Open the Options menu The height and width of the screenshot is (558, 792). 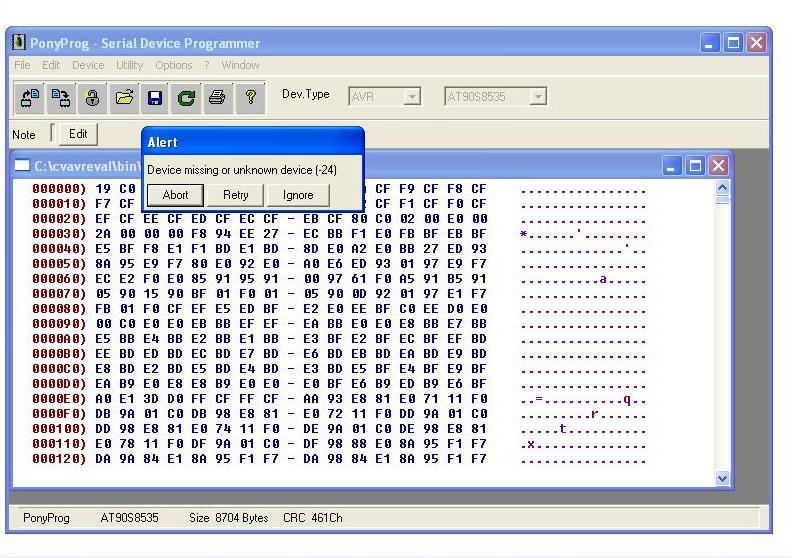pyautogui.click(x=174, y=65)
